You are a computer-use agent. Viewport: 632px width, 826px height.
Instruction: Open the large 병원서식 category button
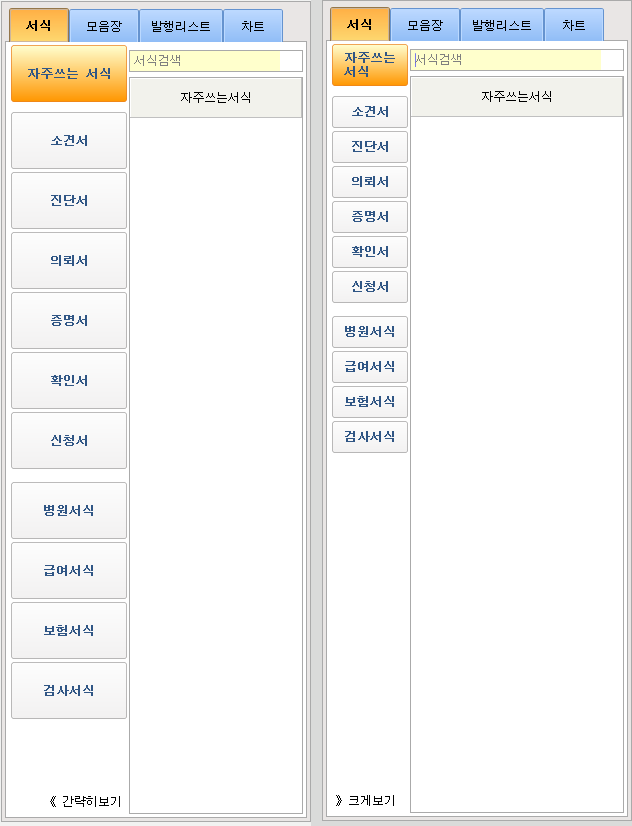[x=69, y=511]
